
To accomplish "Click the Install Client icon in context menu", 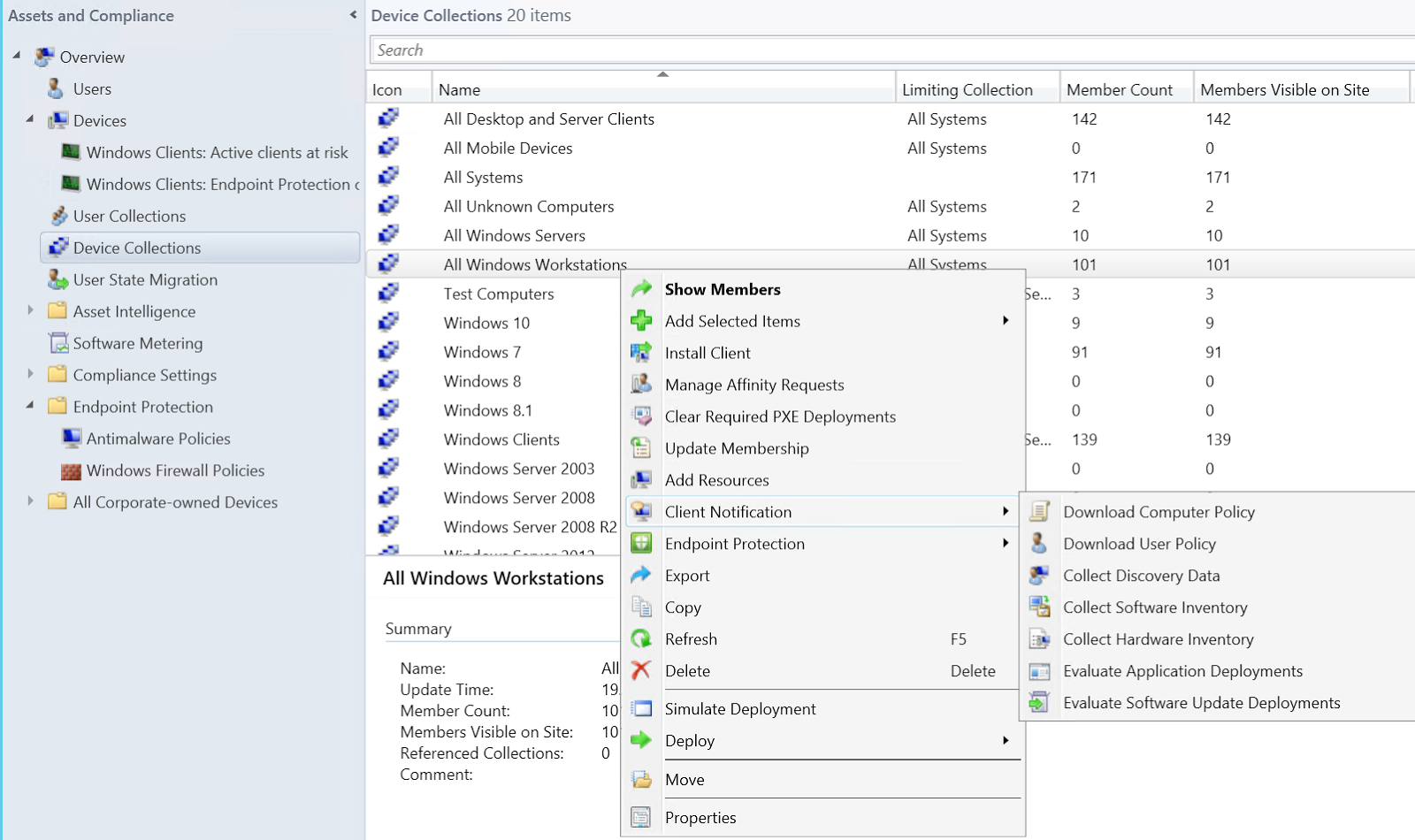I will (641, 353).
